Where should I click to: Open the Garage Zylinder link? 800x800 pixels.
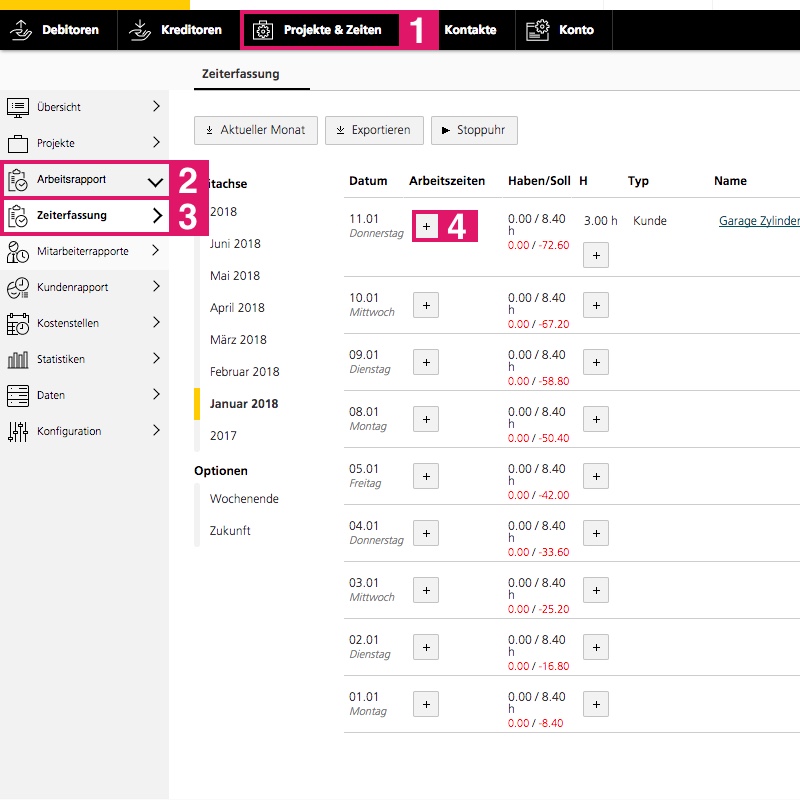pos(758,221)
